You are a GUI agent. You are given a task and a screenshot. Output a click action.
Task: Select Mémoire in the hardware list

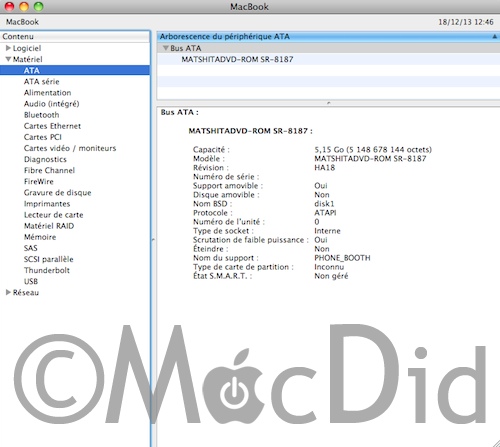[x=40, y=237]
